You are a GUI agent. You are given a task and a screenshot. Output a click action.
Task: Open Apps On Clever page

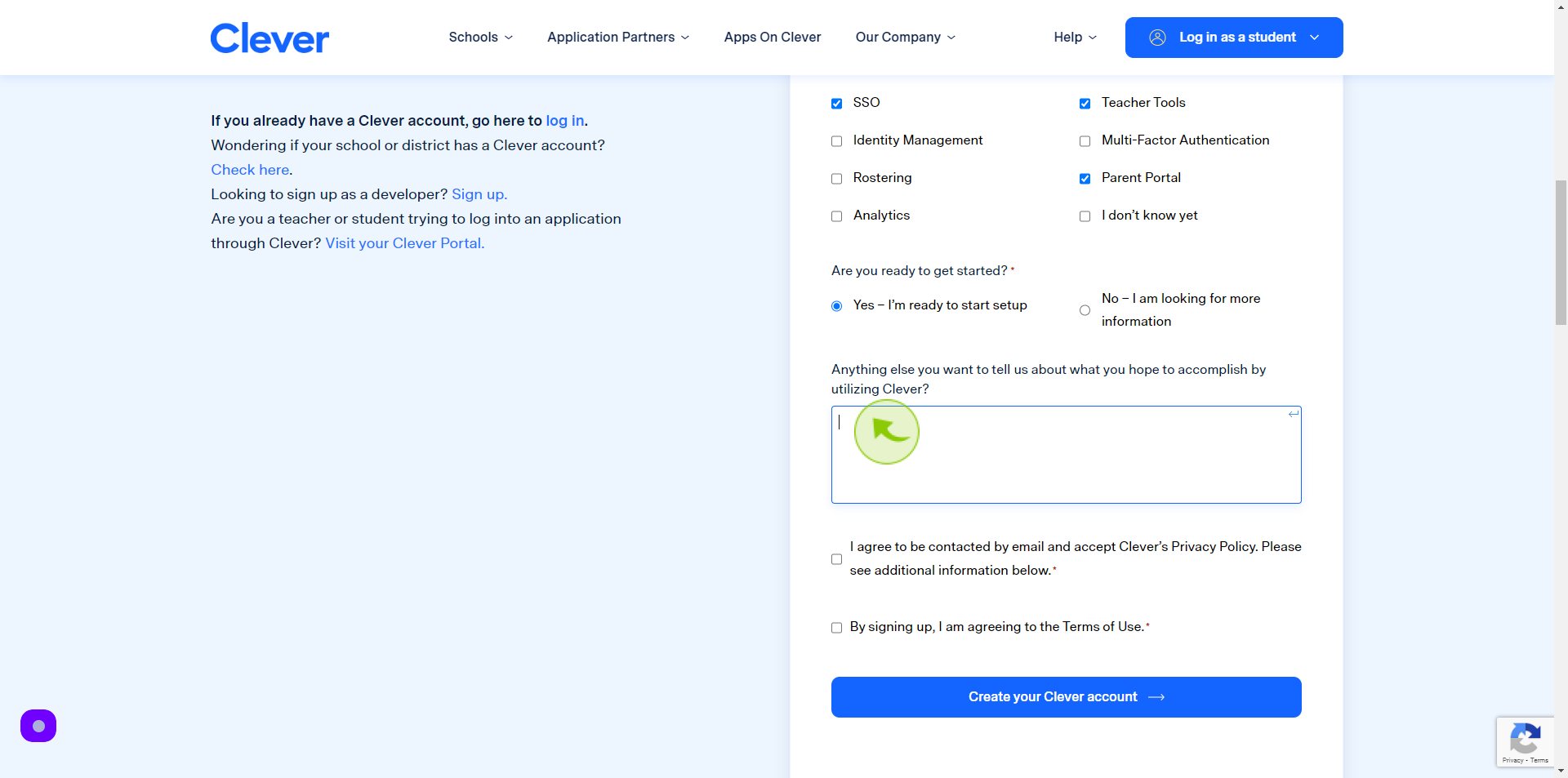[x=773, y=38]
